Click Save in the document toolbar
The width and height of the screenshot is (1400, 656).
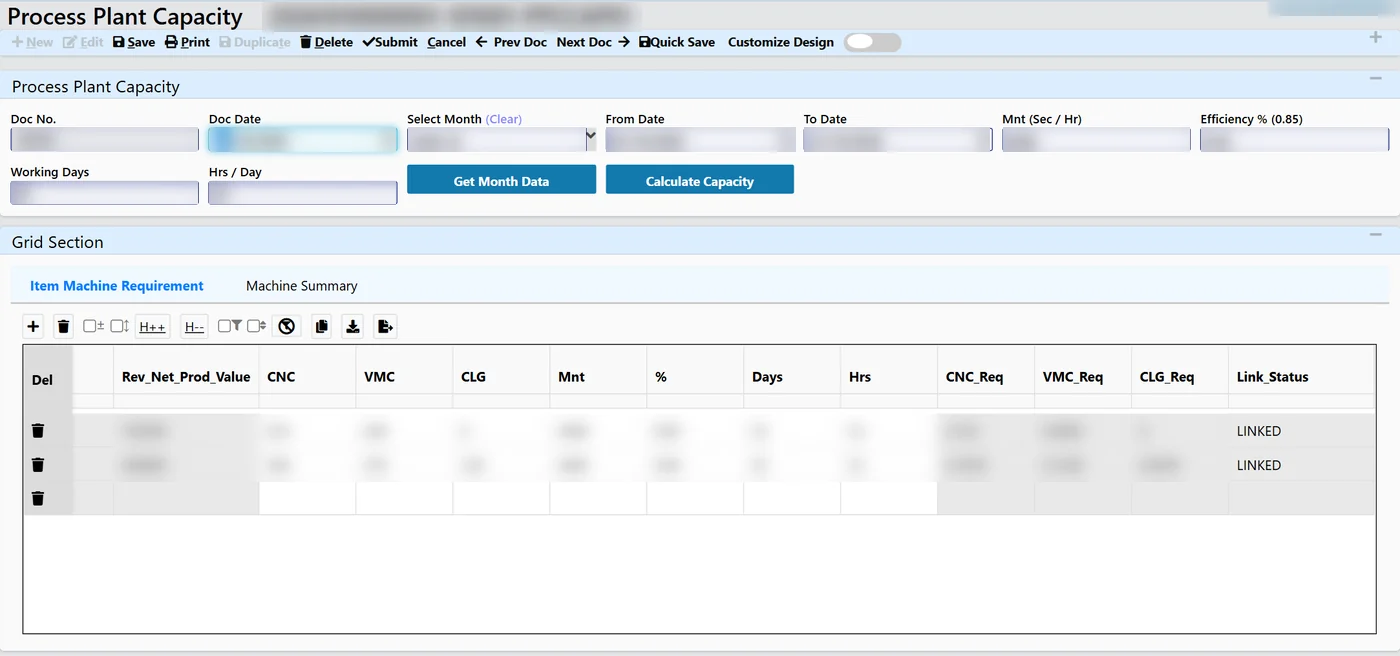[134, 42]
